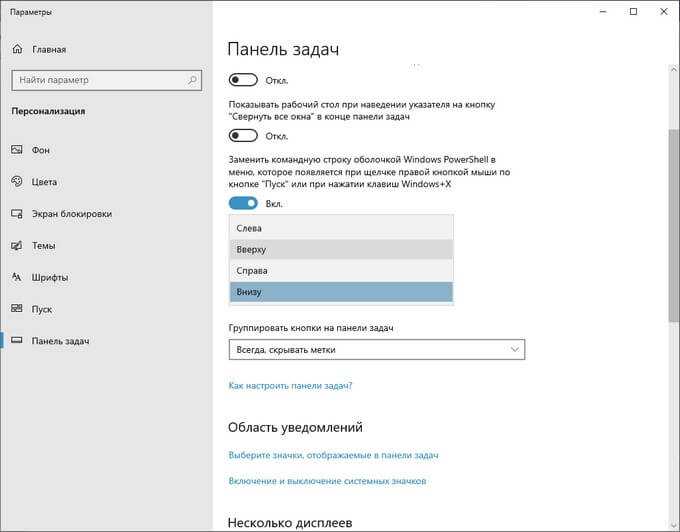Click the vertical scrollbar thumb
The width and height of the screenshot is (680, 532).
(673, 225)
